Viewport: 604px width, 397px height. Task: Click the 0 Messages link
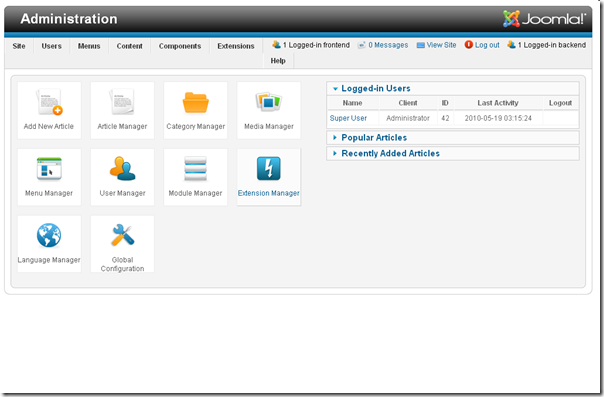(388, 45)
